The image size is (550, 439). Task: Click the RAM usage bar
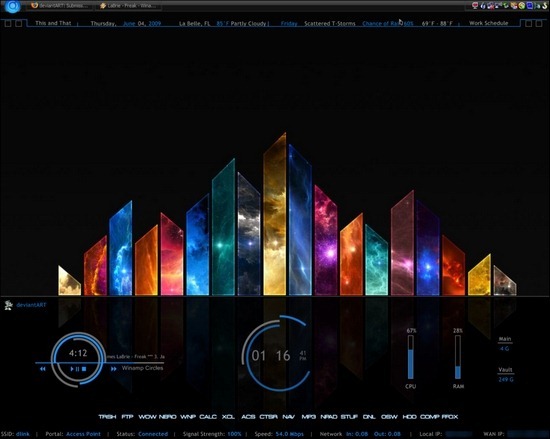coord(458,357)
